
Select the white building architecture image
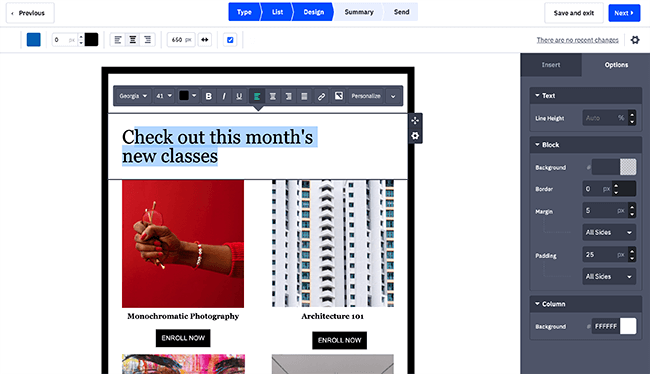pos(333,243)
